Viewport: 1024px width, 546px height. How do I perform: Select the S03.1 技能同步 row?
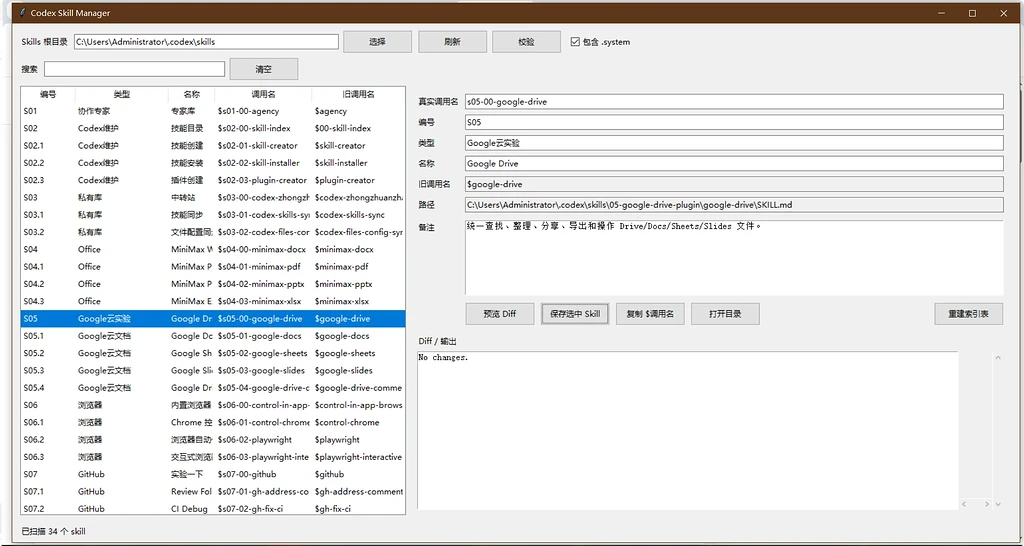tap(213, 215)
